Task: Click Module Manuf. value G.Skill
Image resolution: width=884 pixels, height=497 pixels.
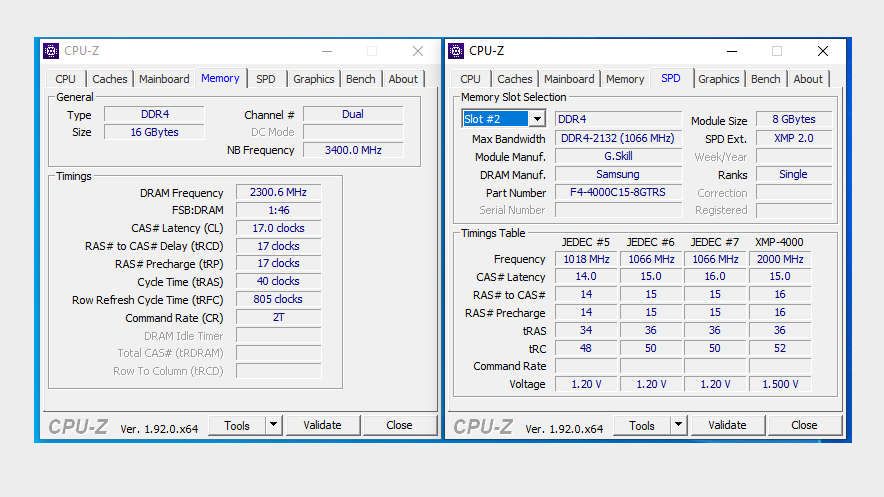Action: click(x=618, y=156)
